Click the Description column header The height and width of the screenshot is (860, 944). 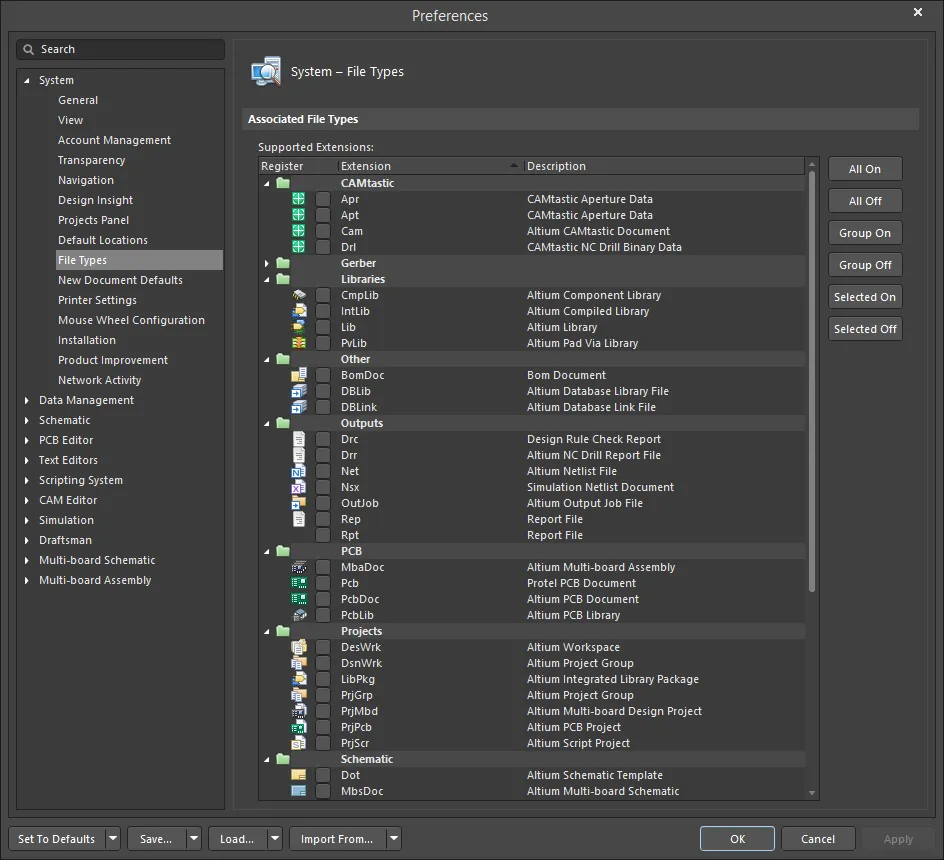[x=663, y=166]
